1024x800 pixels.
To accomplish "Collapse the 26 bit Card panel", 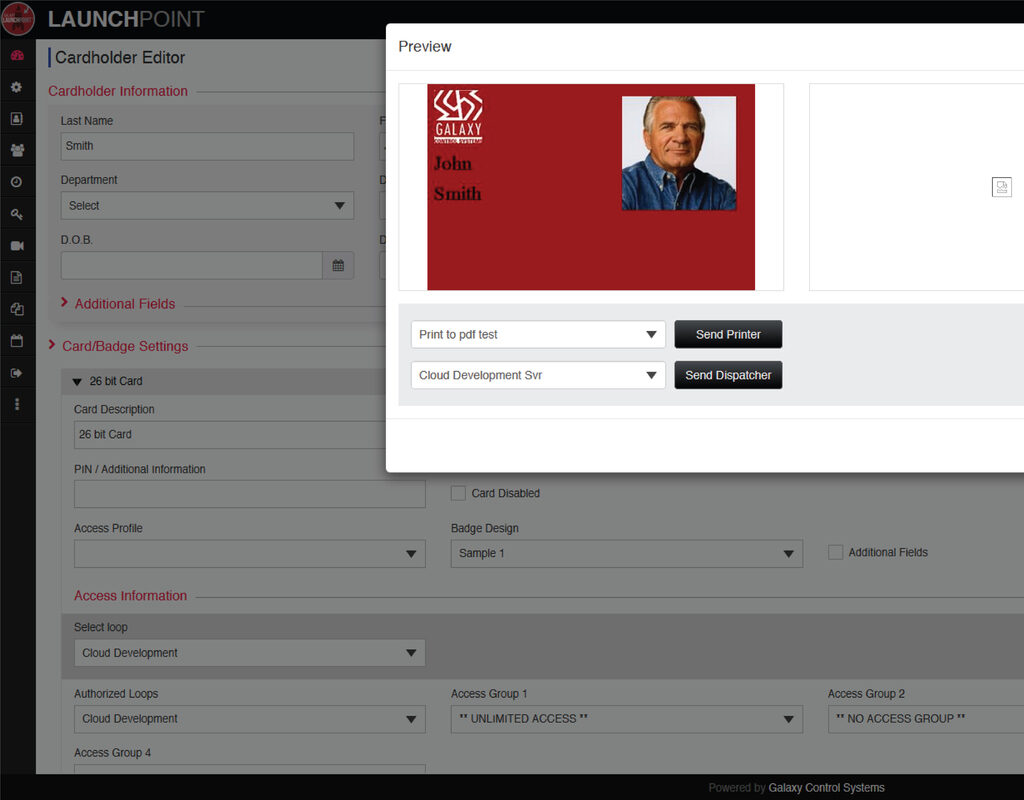I will pyautogui.click(x=78, y=382).
